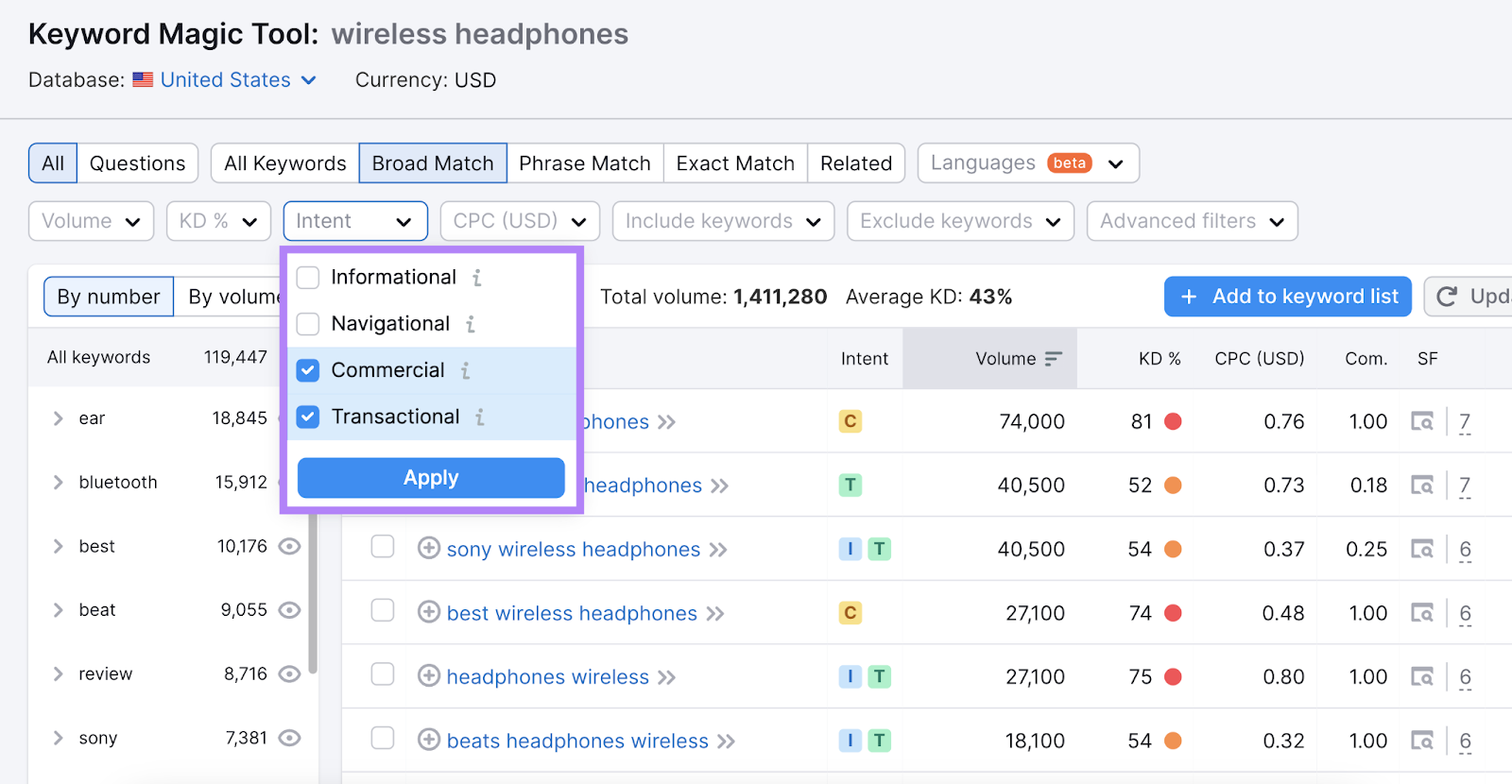Add beats headphones wireless via plus icon
The height and width of the screenshot is (784, 1512).
(429, 740)
